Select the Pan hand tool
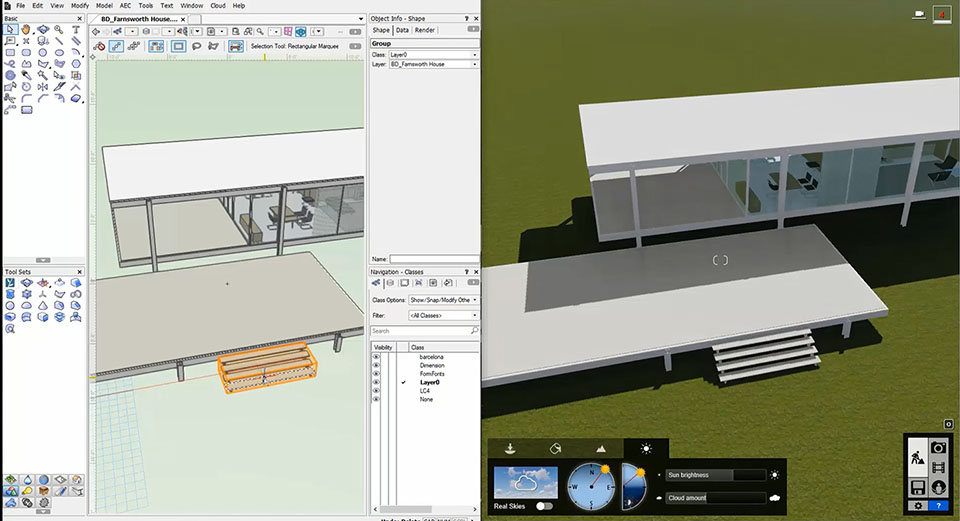Screen dimensions: 960x521 25,30
